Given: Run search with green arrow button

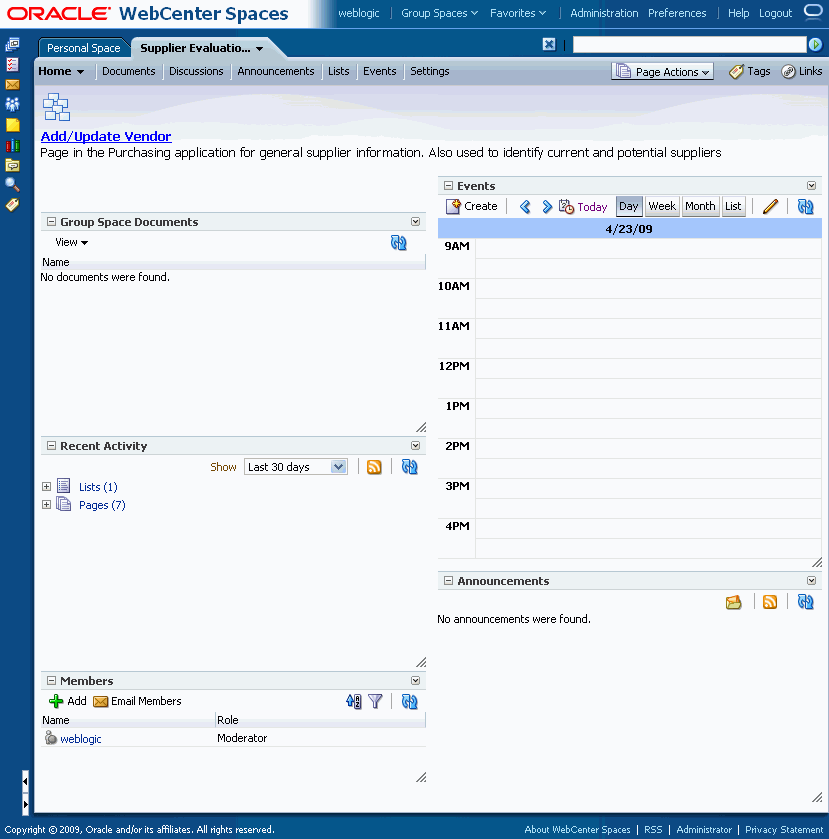Looking at the screenshot, I should [x=815, y=44].
